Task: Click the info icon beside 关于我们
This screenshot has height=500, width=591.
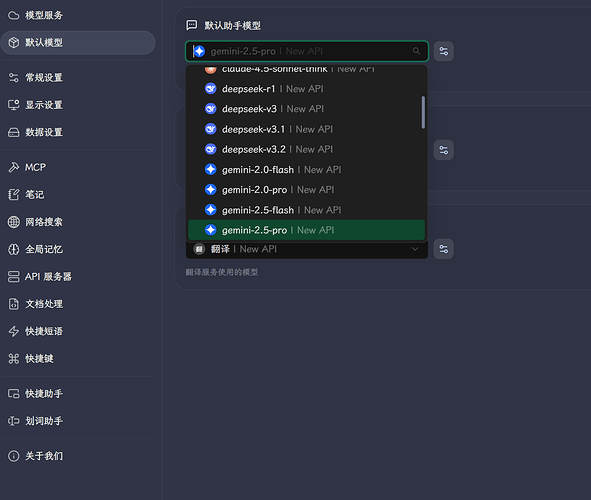Action: click(x=14, y=456)
